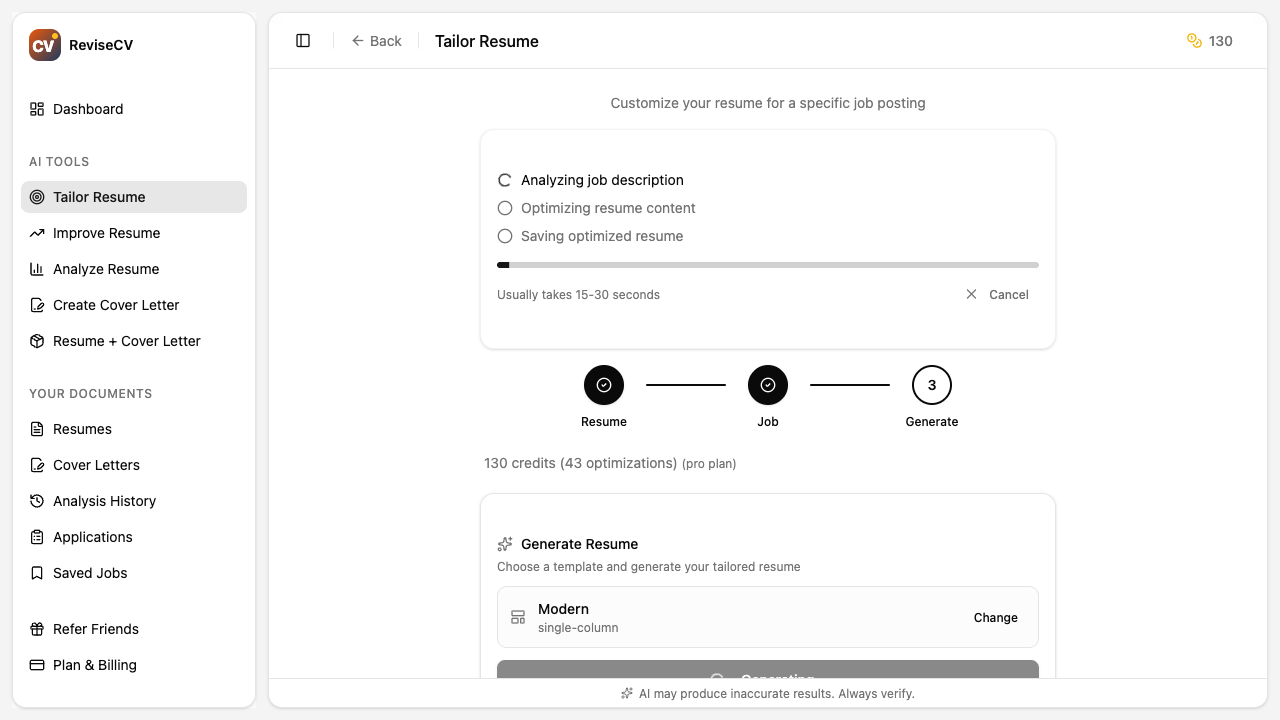The width and height of the screenshot is (1280, 720).
Task: Click the Refer Friends gift icon
Action: click(x=37, y=629)
